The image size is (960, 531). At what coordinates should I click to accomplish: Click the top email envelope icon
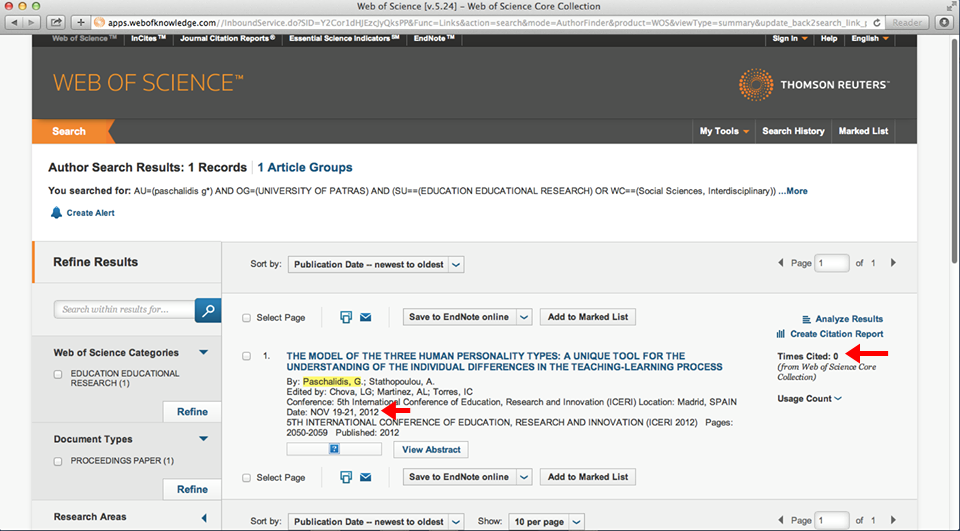366,317
